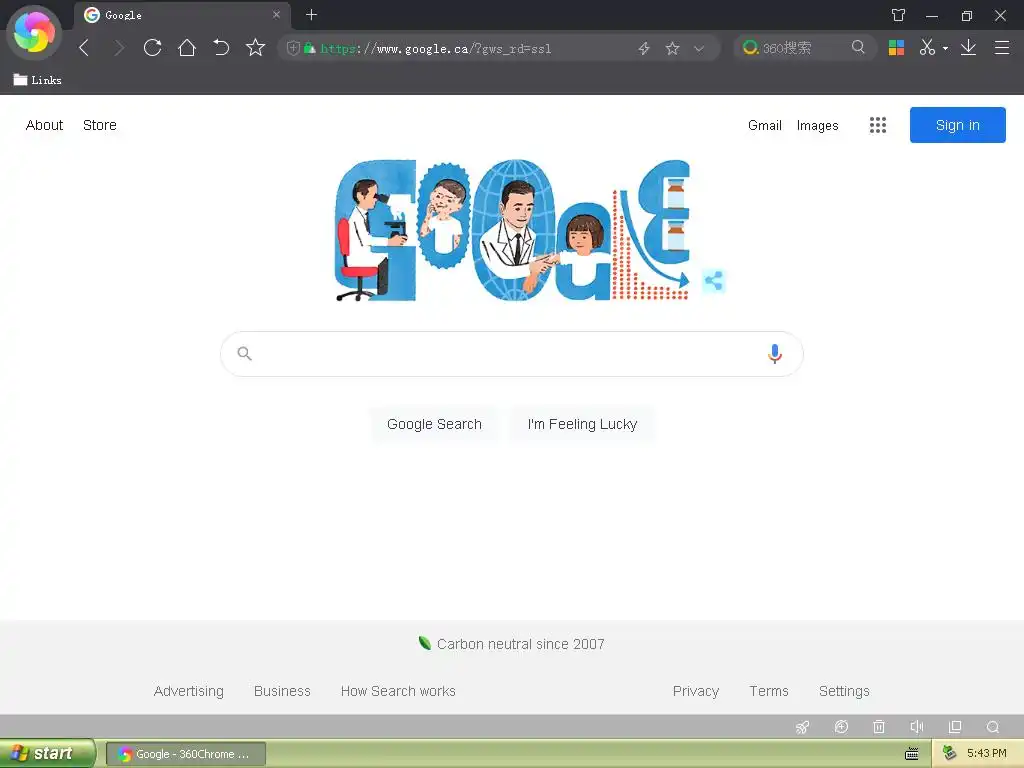Click the 360 search box

(x=803, y=48)
